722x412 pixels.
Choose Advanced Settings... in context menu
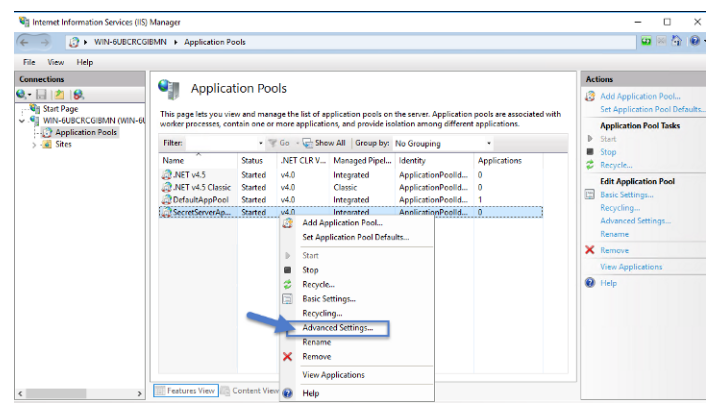click(338, 328)
